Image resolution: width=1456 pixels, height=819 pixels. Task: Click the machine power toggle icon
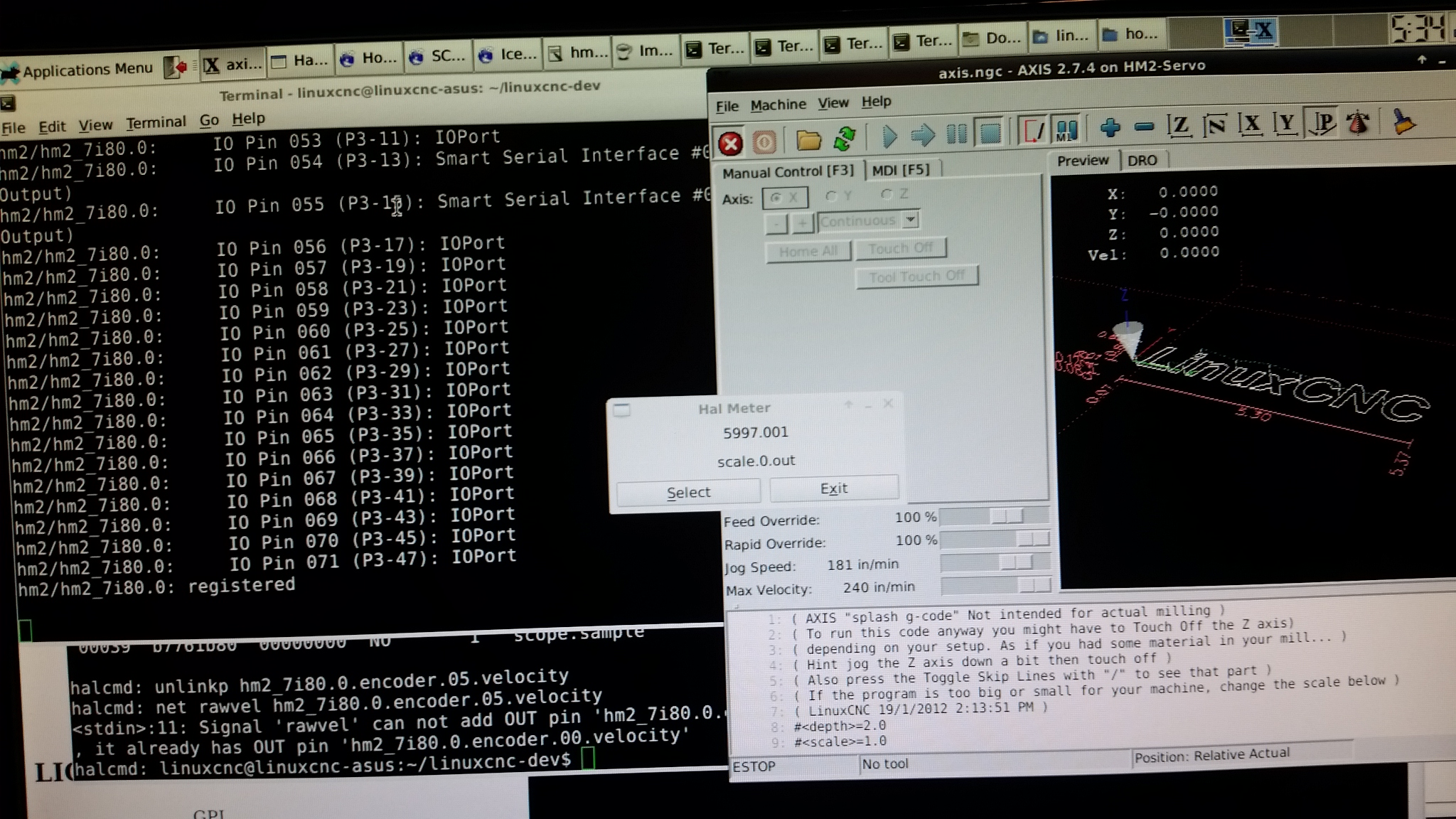[x=764, y=142]
